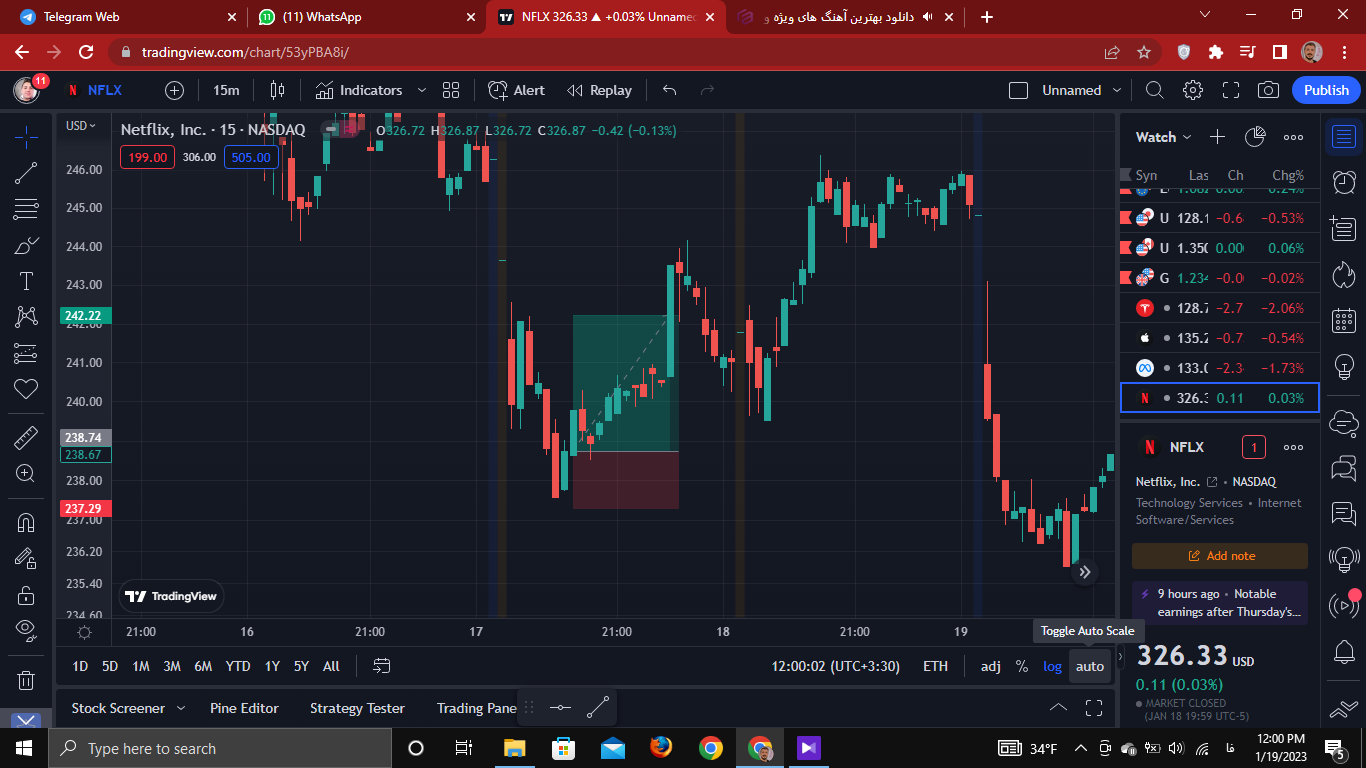Image resolution: width=1366 pixels, height=768 pixels.
Task: Open the Alerts alarm clock panel
Action: pyautogui.click(x=1344, y=181)
